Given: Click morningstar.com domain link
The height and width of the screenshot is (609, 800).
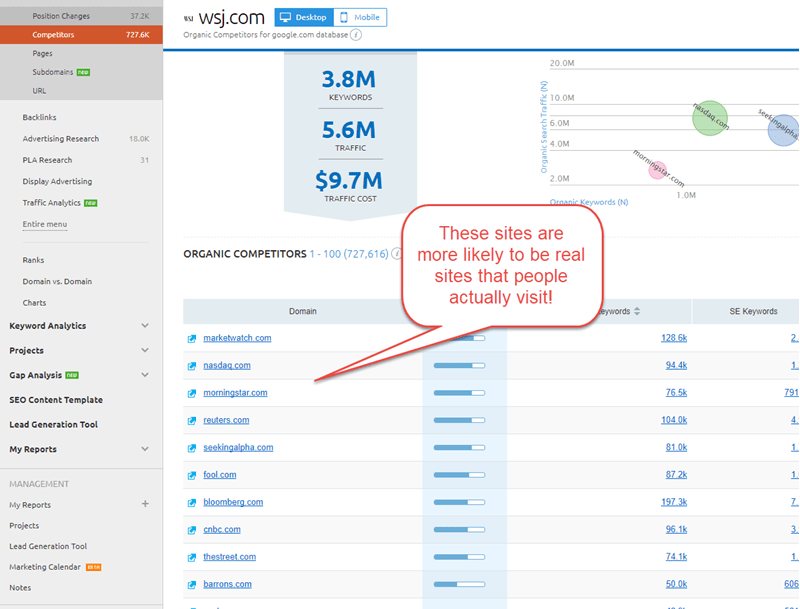Looking at the screenshot, I should [x=235, y=393].
